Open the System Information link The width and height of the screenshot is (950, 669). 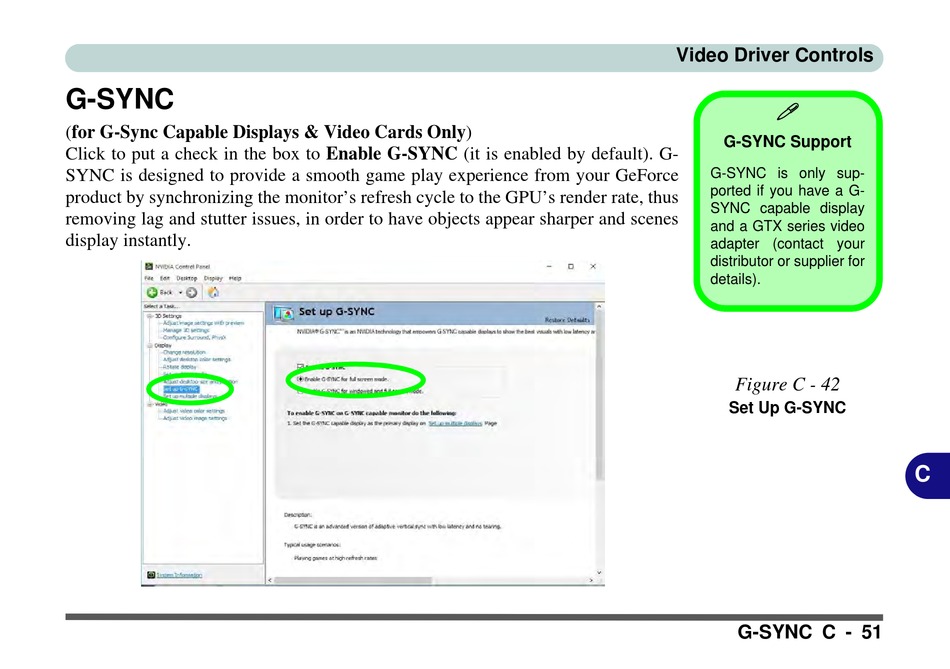click(x=179, y=574)
